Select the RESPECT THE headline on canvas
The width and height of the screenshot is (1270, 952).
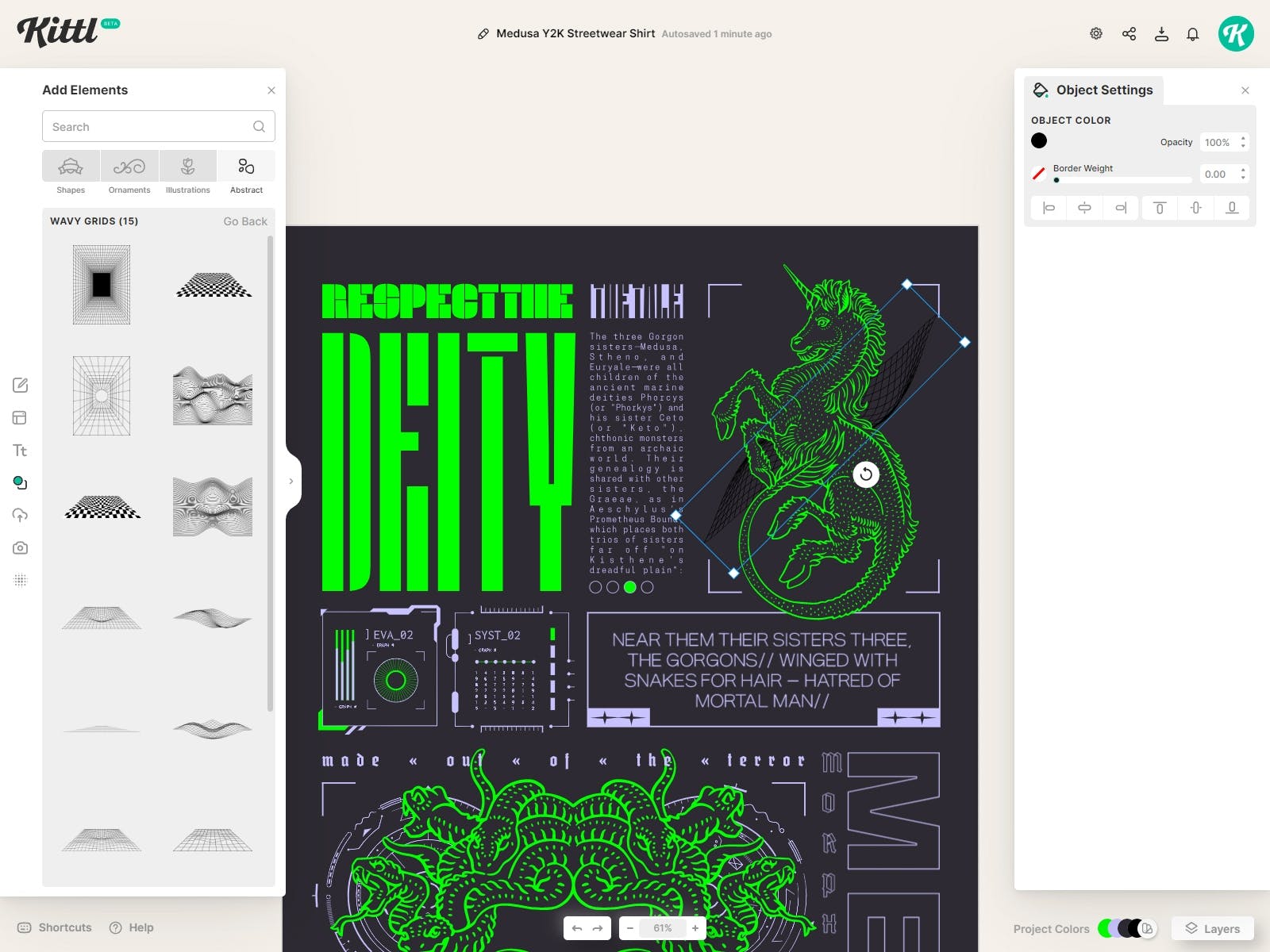click(447, 301)
